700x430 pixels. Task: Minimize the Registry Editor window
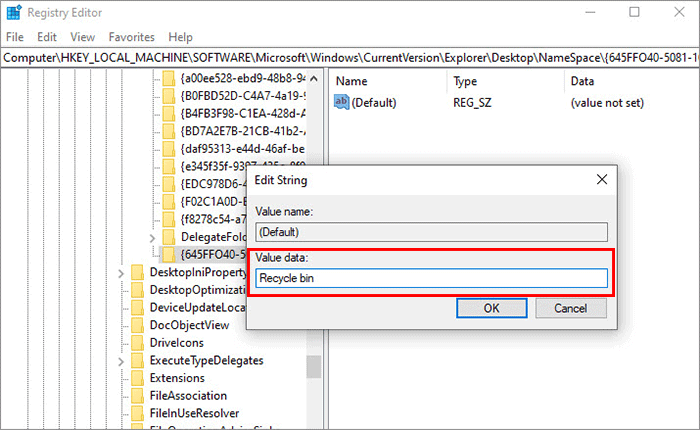point(590,13)
